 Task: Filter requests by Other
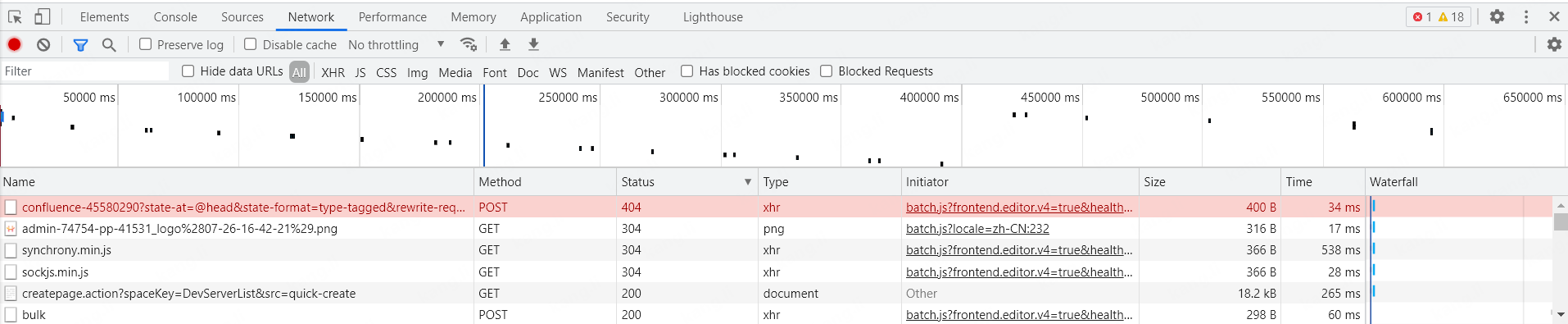tap(650, 72)
